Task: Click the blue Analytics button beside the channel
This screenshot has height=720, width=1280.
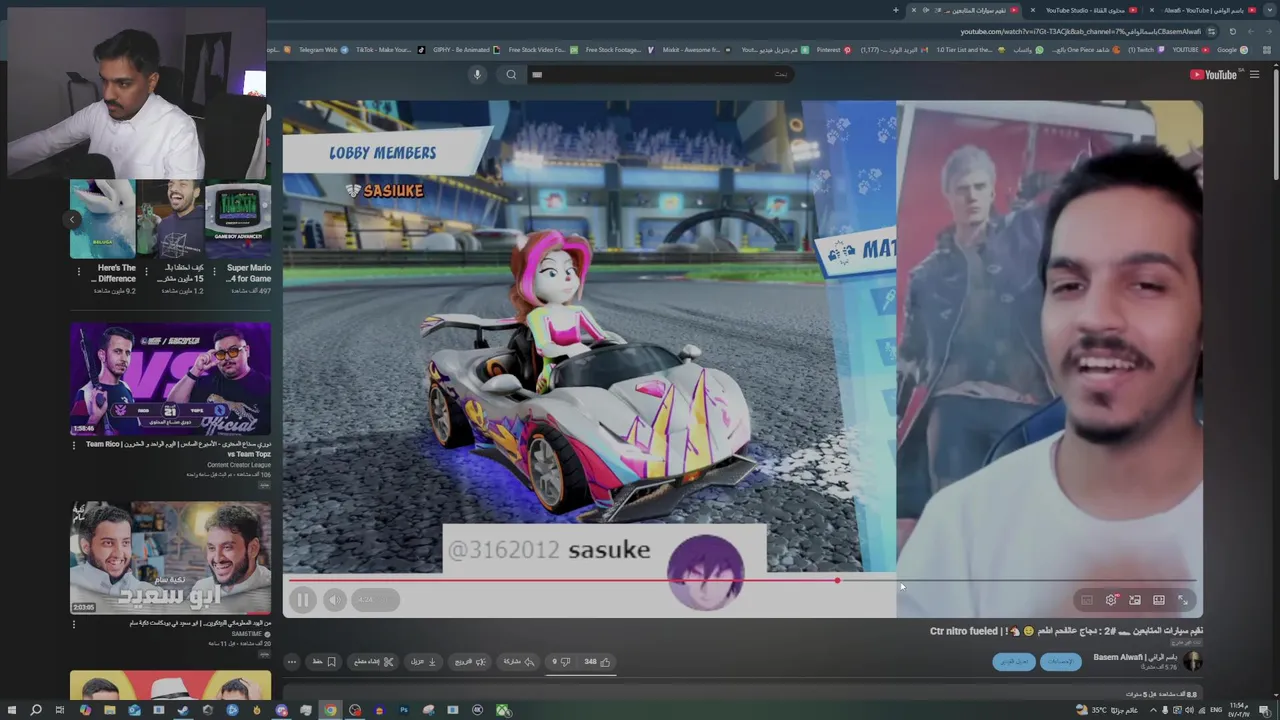Action: pyautogui.click(x=1060, y=662)
